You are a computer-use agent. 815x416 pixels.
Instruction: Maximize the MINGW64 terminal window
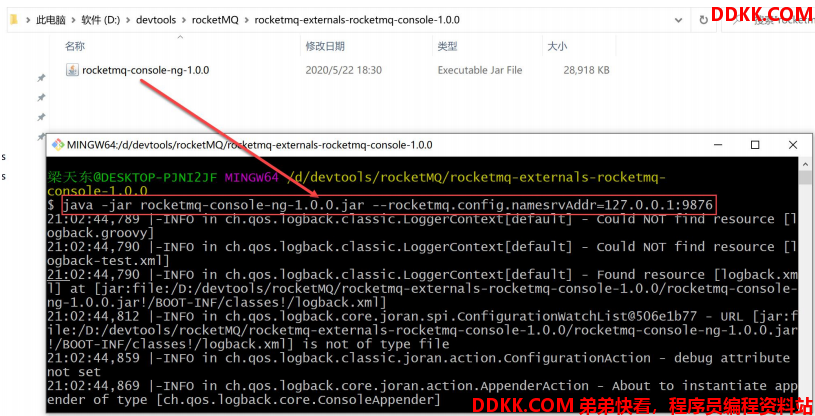pos(755,145)
